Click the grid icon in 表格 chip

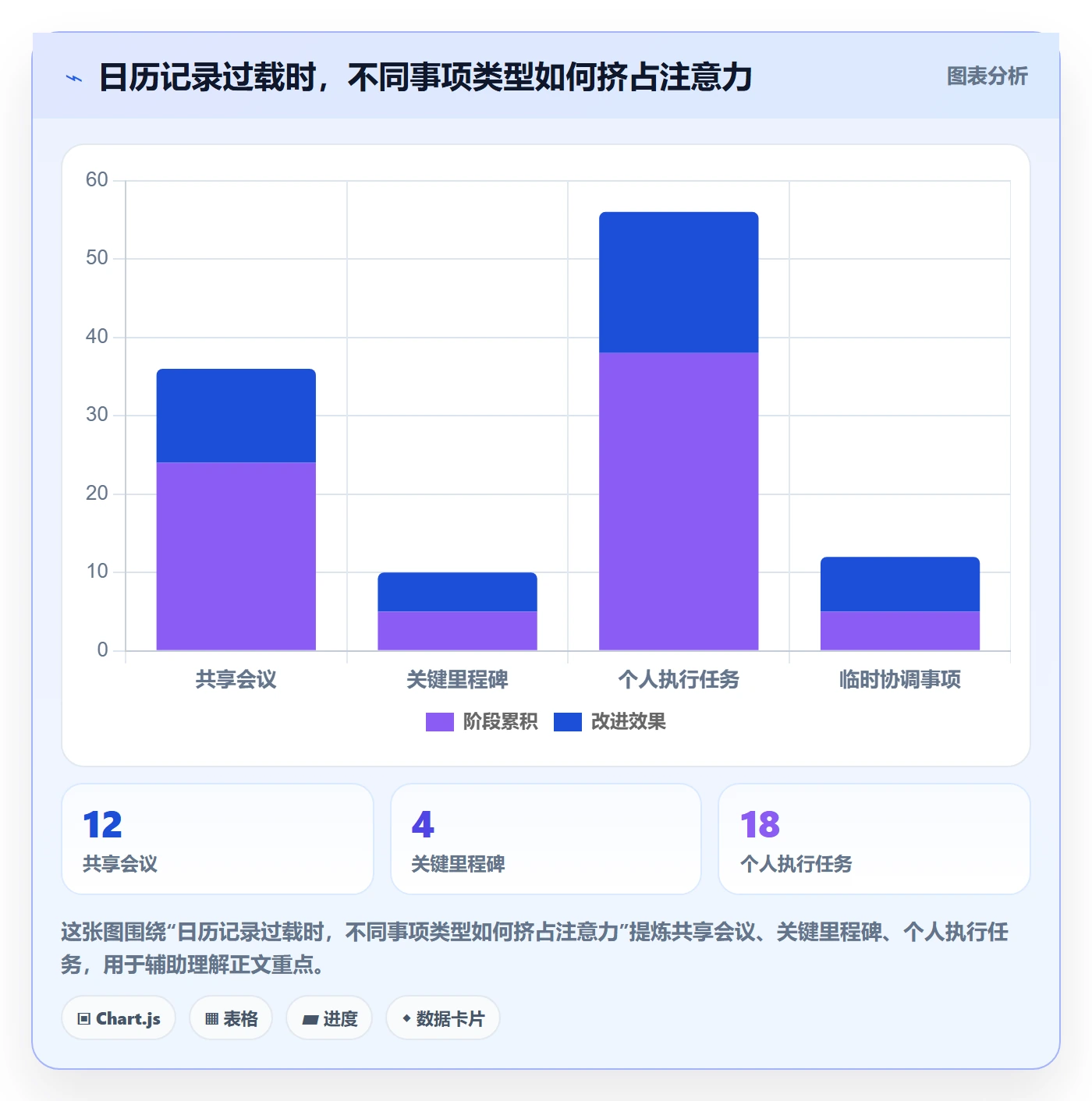[x=211, y=1019]
